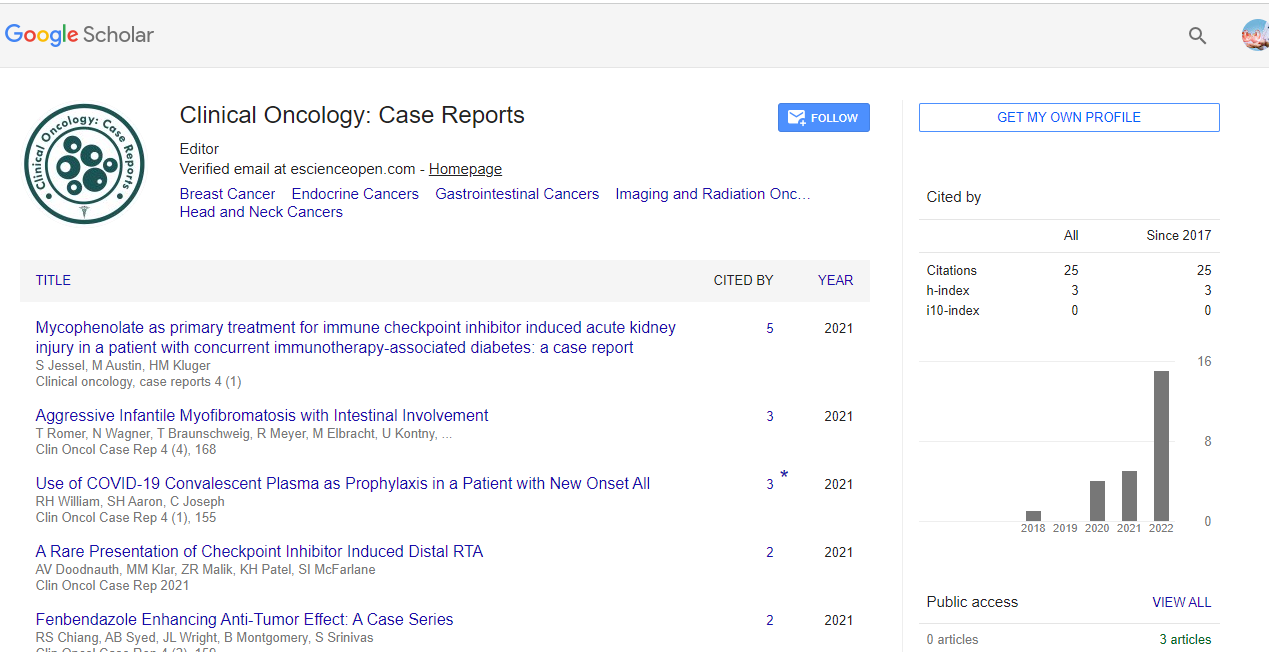Open the journal Homepage link
Image resolution: width=1269 pixels, height=652 pixels.
[x=465, y=169]
